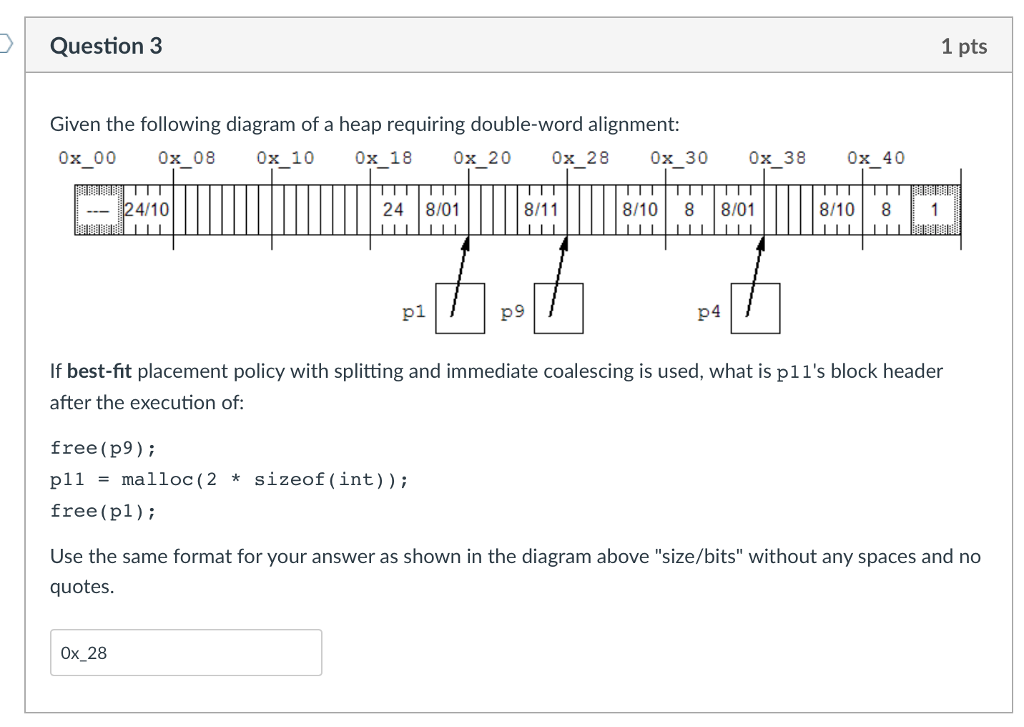
Task: Select the final epilogue block labeled 1
Action: click(935, 210)
